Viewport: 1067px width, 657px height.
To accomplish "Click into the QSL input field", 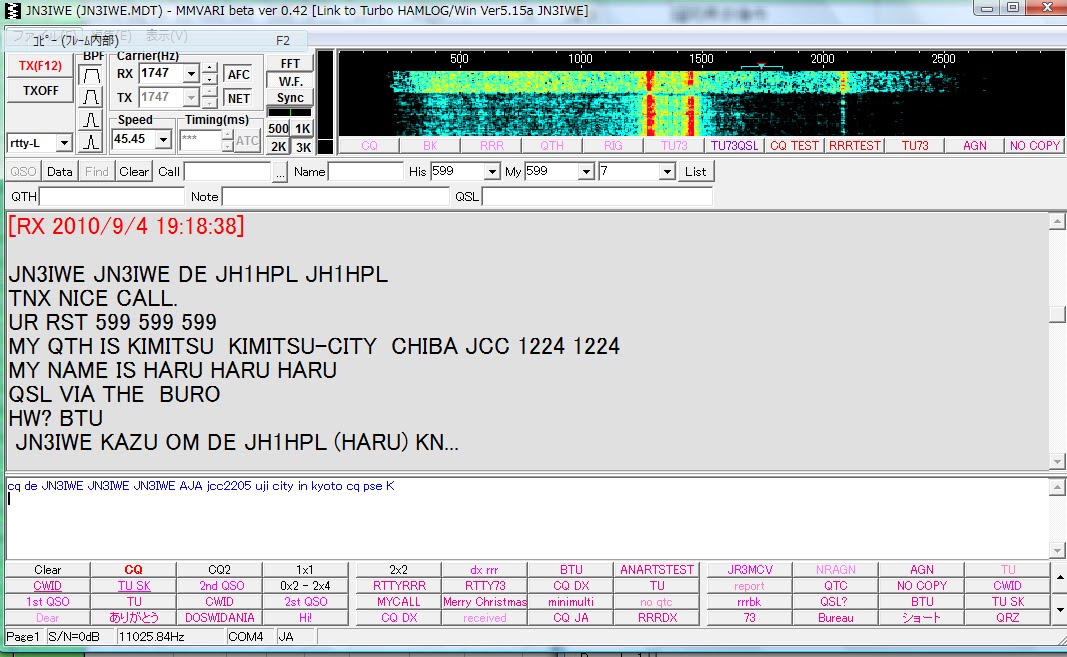I will pyautogui.click(x=597, y=197).
